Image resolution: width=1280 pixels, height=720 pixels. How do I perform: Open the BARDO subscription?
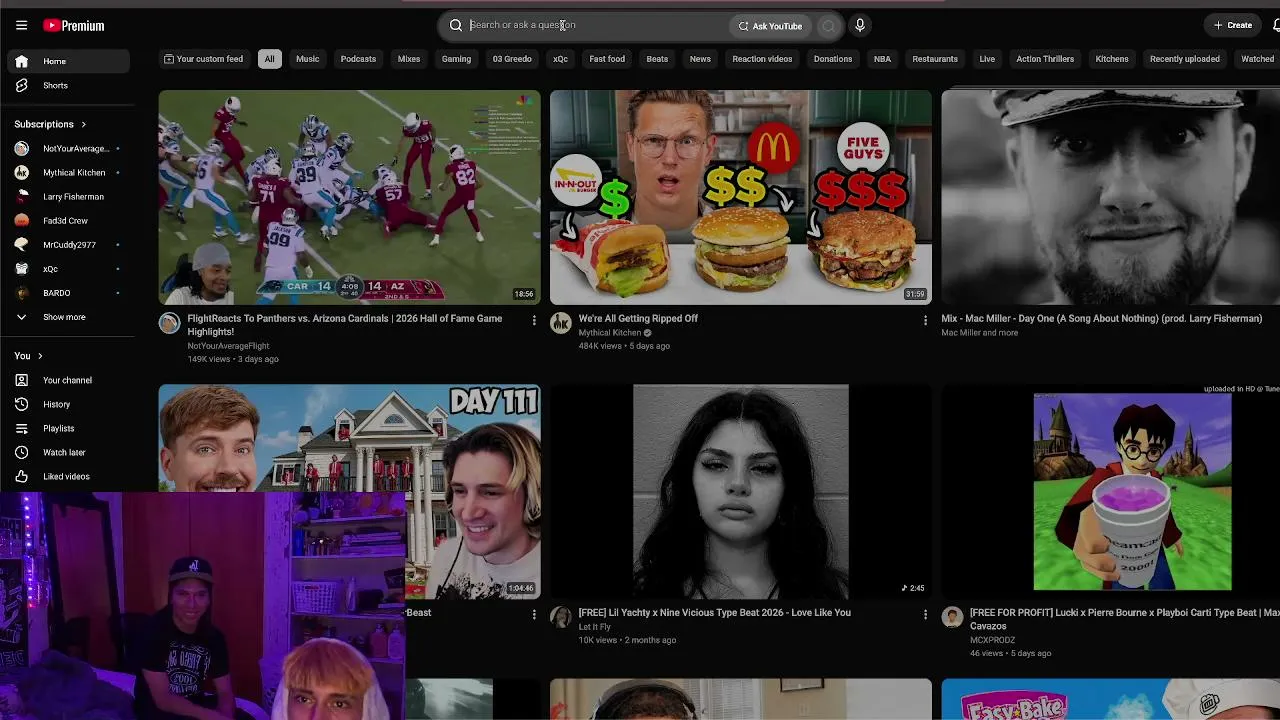68,292
